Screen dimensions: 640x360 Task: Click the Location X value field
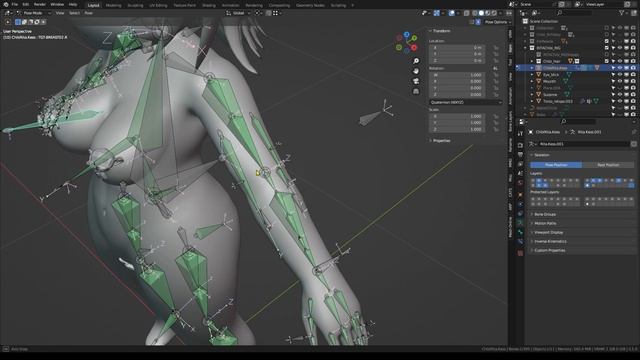click(457, 48)
